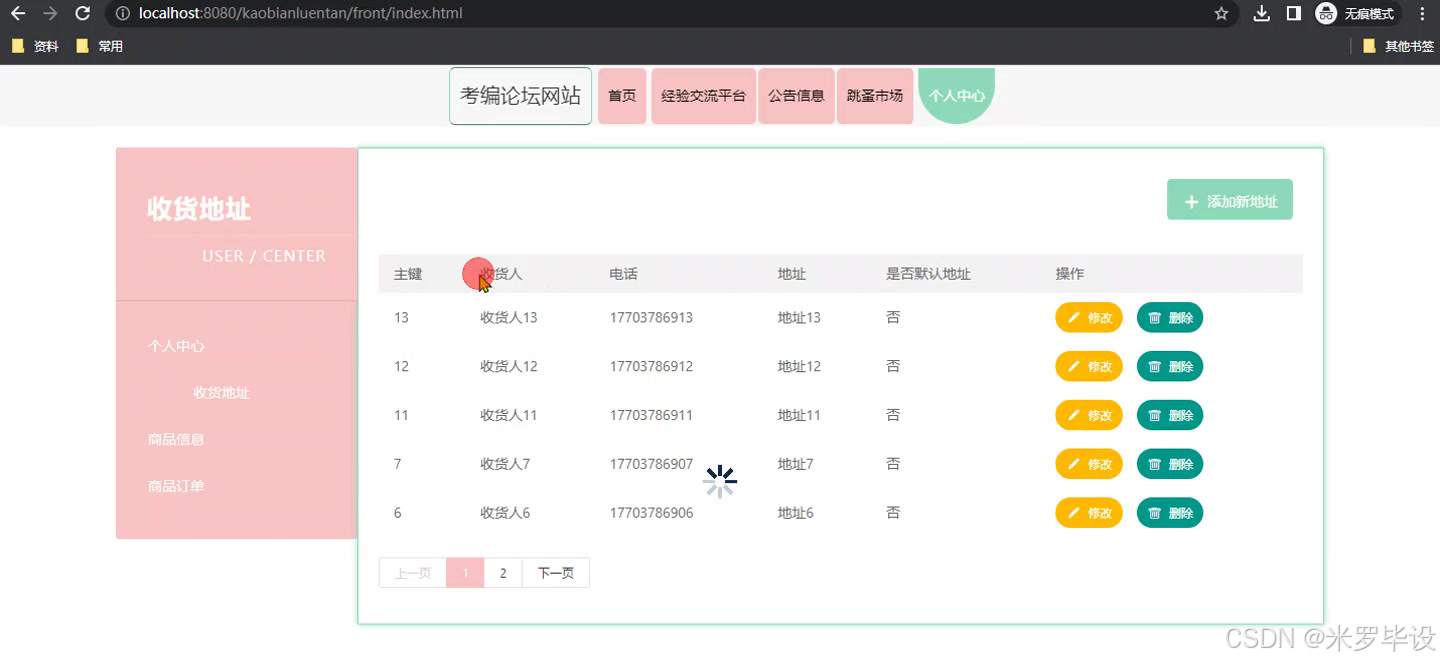Screen dimensions: 1440x664
Task: Open the 资料 bookmark folder
Action: (35, 46)
